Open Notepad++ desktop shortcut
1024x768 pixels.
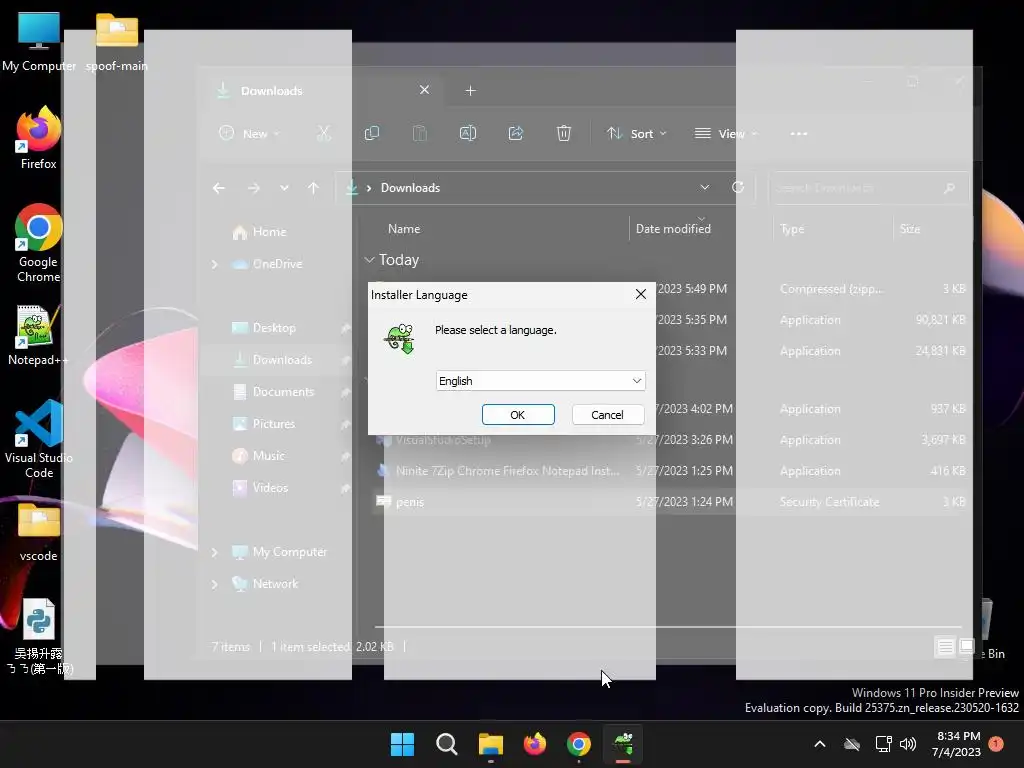point(39,335)
